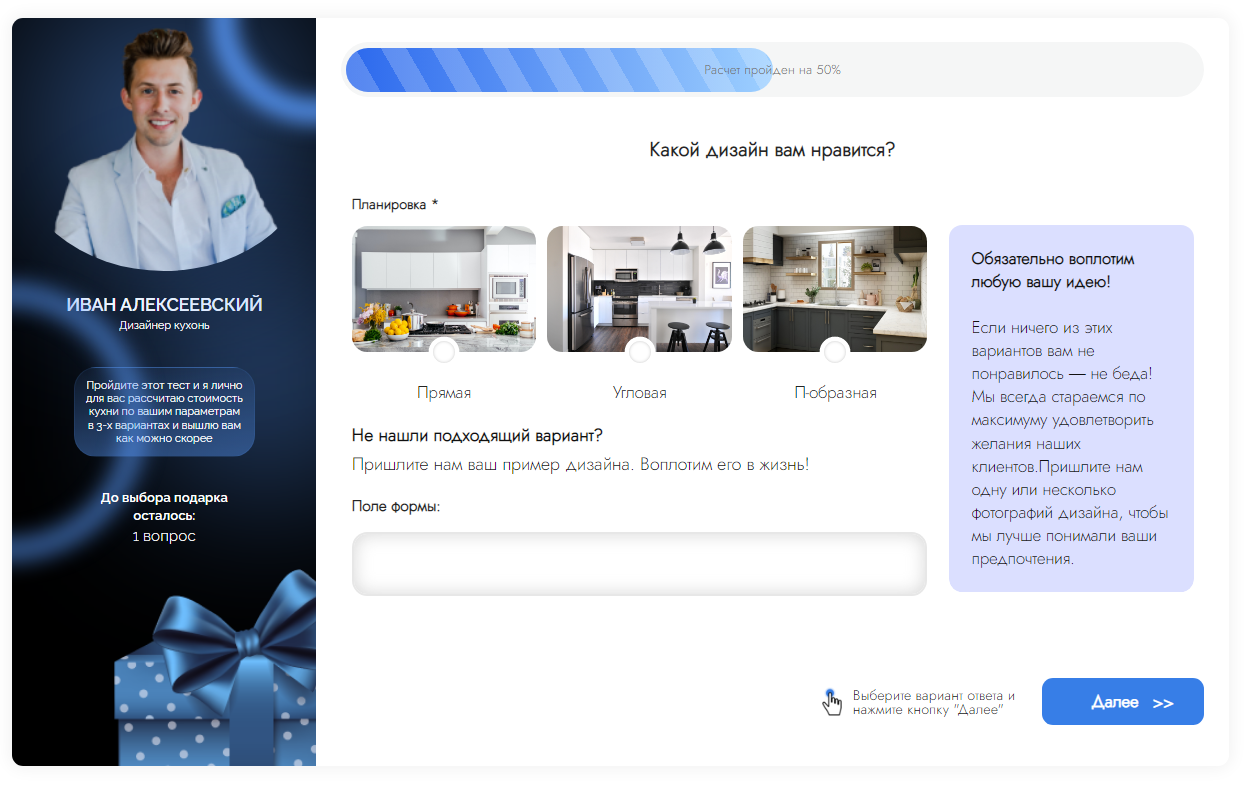This screenshot has width=1255, height=796.
Task: Click the Расчет пройден на 50% text
Action: click(772, 70)
